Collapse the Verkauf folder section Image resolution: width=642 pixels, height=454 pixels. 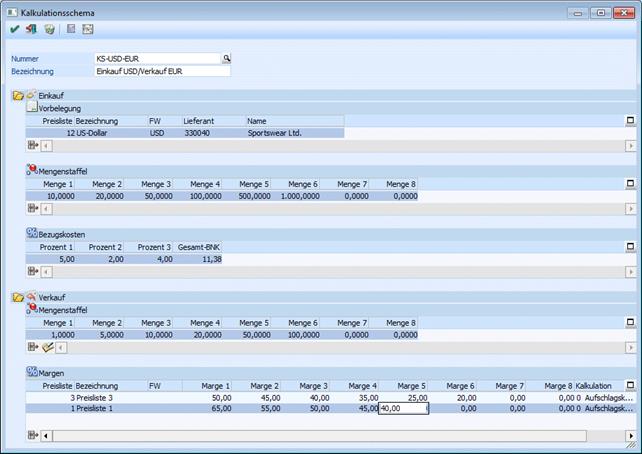coord(18,298)
